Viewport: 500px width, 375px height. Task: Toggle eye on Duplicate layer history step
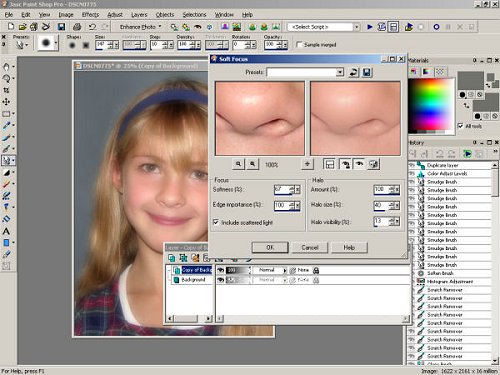click(411, 165)
